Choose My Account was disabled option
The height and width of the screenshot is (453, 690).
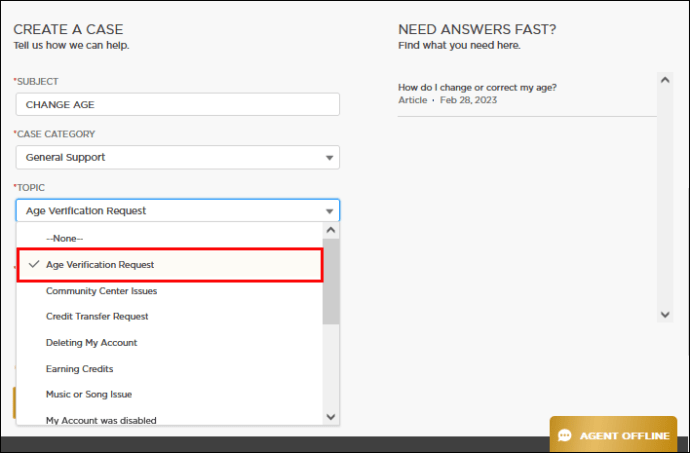tap(101, 420)
